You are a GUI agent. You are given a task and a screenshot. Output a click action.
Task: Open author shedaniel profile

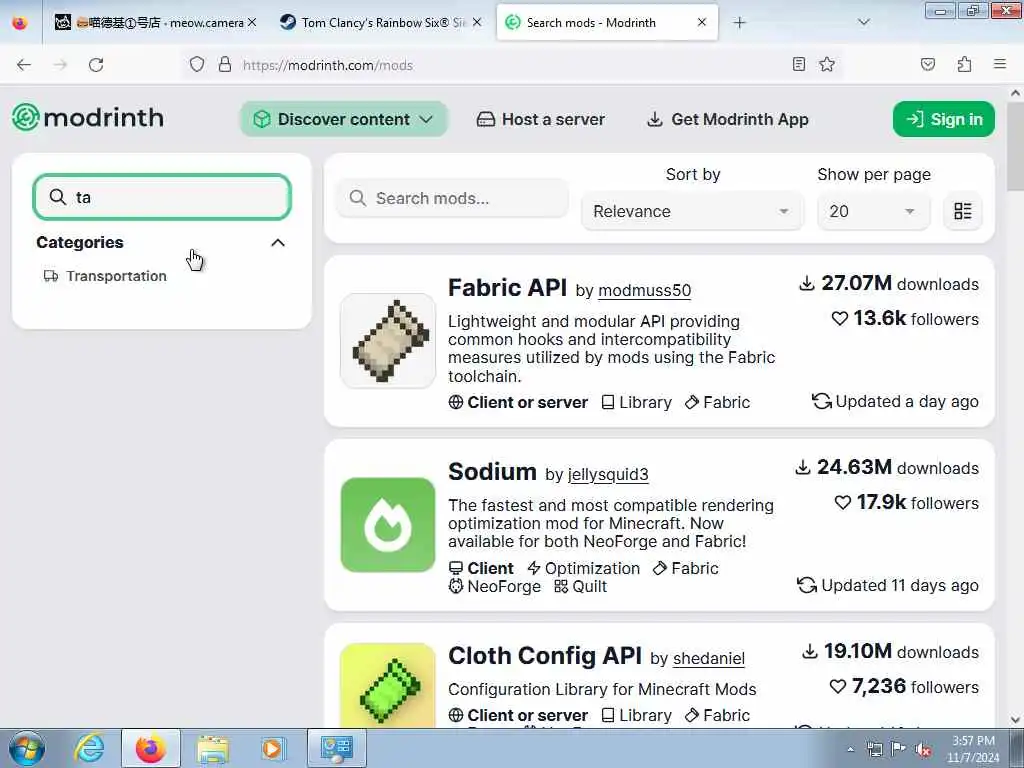pos(709,658)
